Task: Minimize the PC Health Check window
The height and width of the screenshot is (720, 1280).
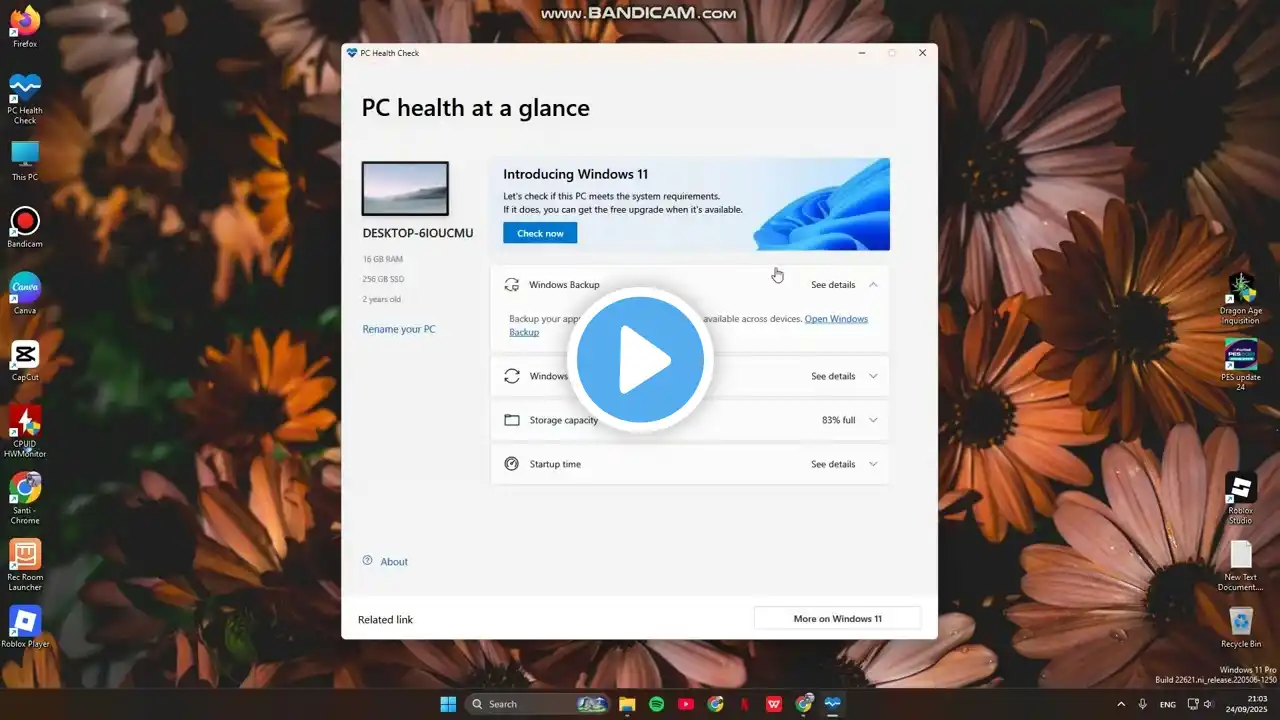Action: (x=862, y=53)
